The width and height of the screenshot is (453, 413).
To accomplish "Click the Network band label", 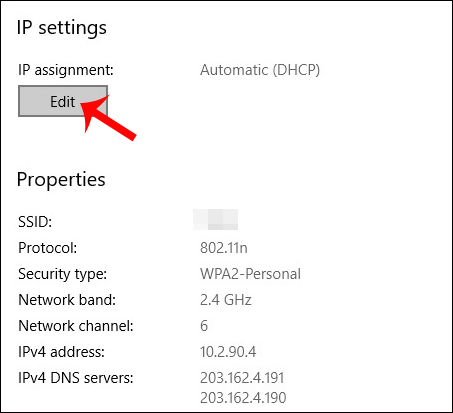I will [67, 300].
